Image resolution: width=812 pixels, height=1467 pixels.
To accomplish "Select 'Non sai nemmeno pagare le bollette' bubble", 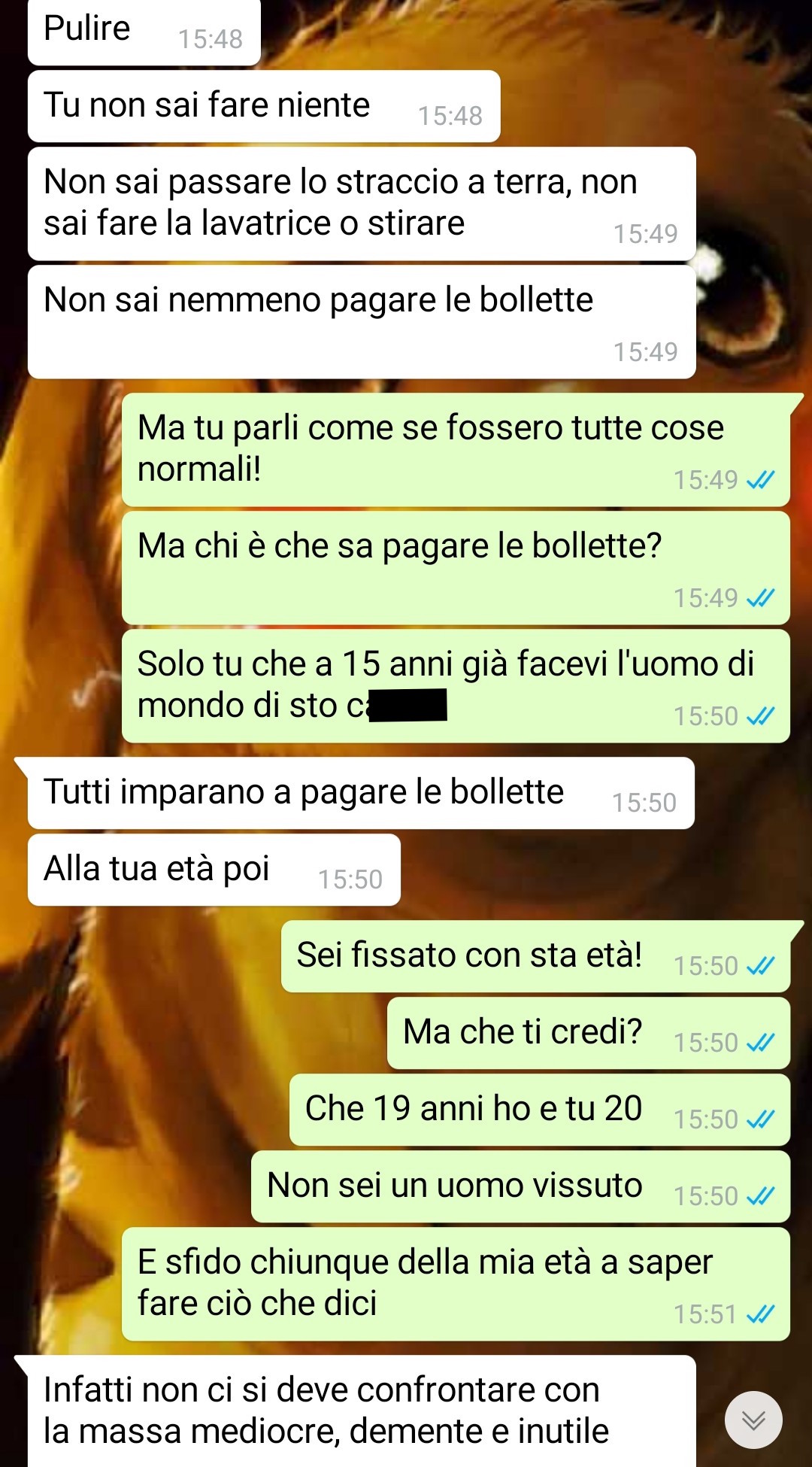I will (x=362, y=322).
